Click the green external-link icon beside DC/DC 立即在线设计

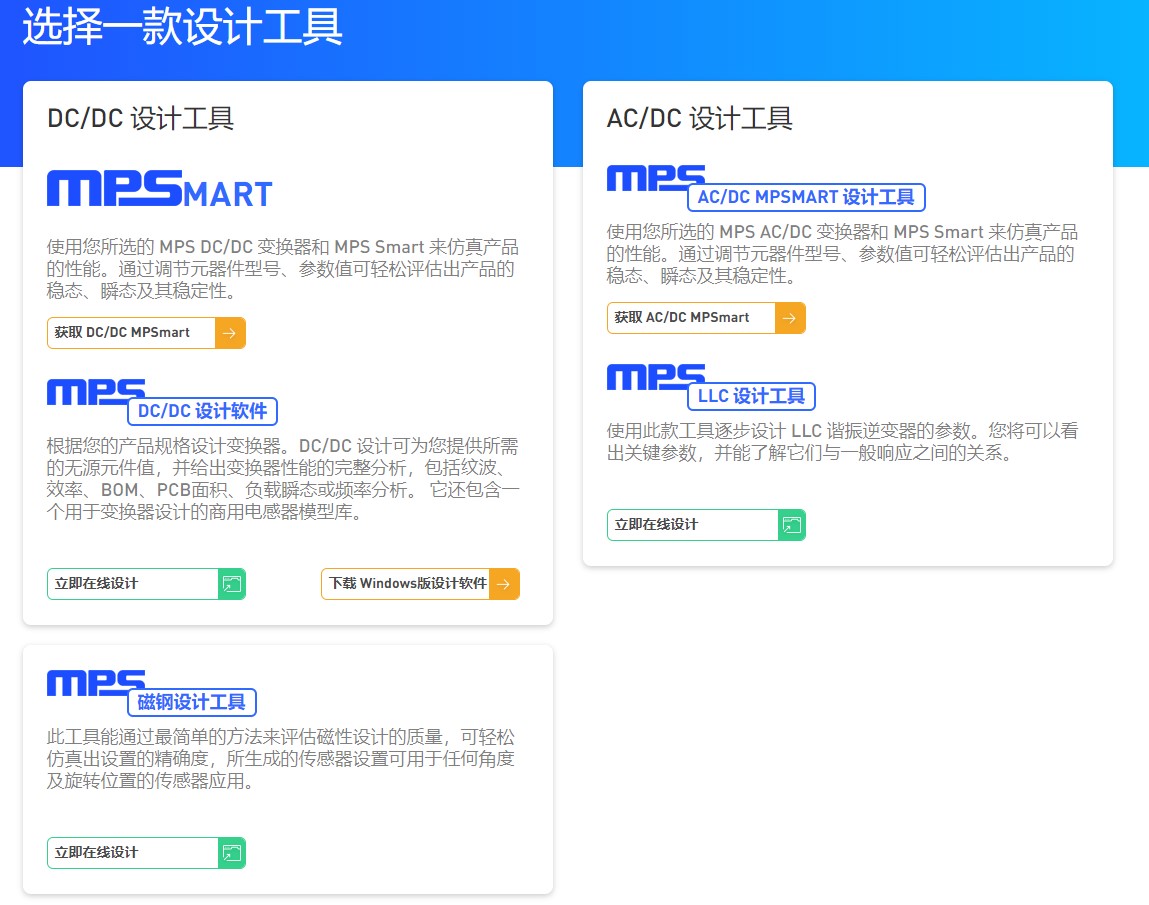coord(233,583)
